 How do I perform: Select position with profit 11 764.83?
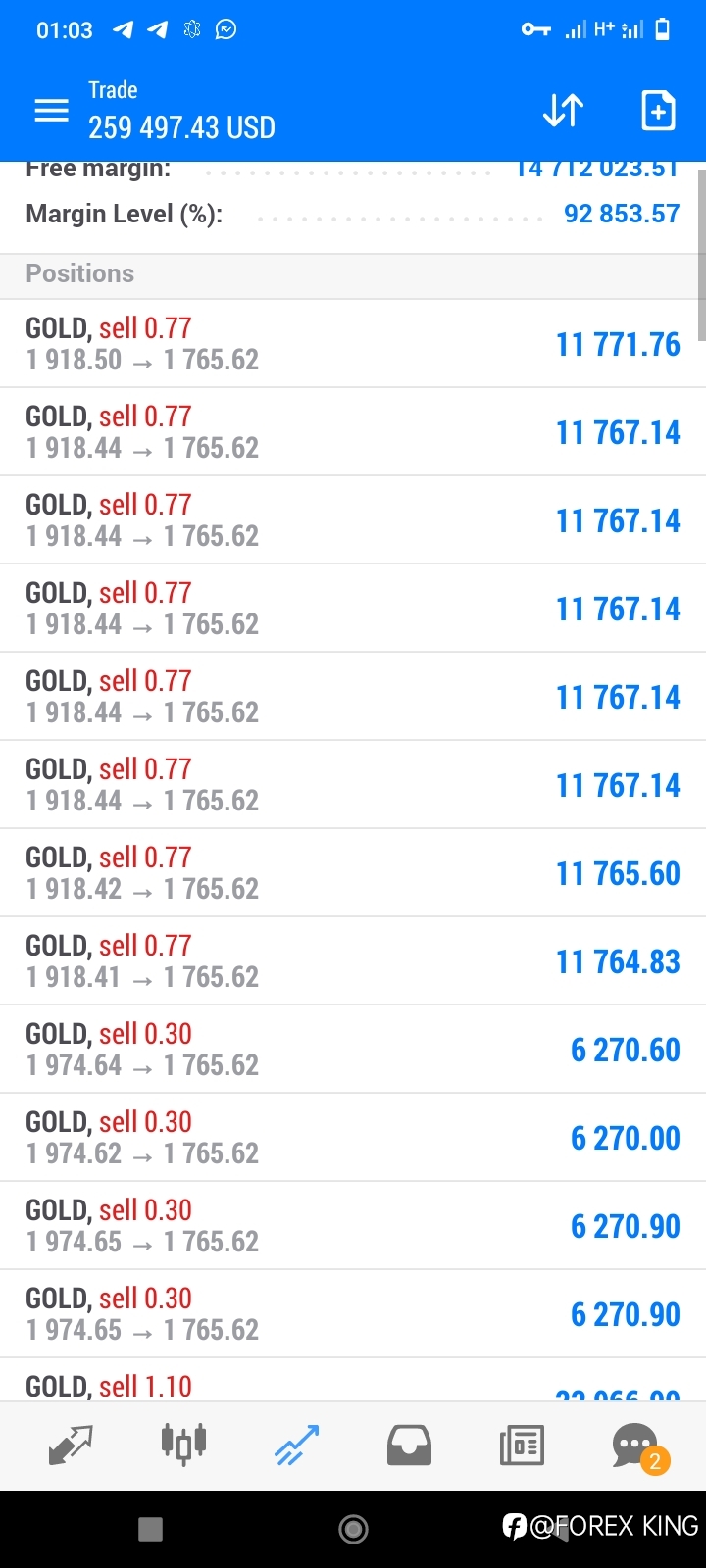coord(353,960)
